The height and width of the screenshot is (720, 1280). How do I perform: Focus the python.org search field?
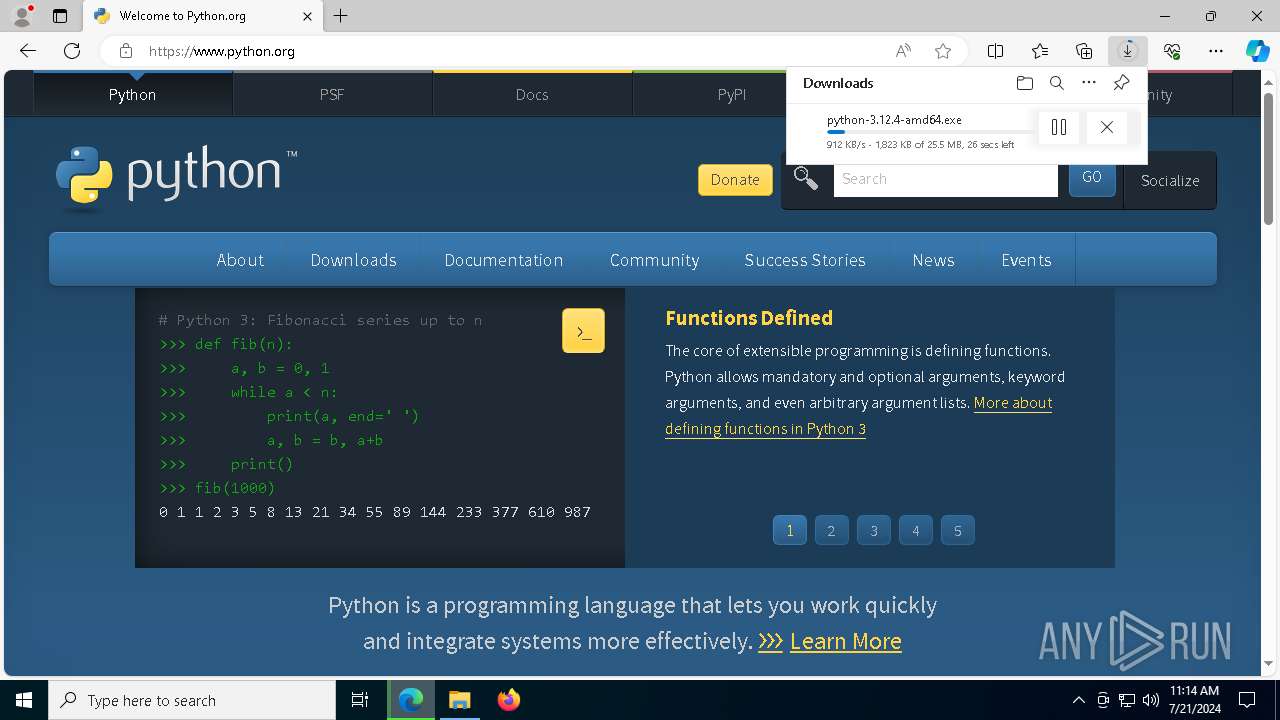coord(945,179)
